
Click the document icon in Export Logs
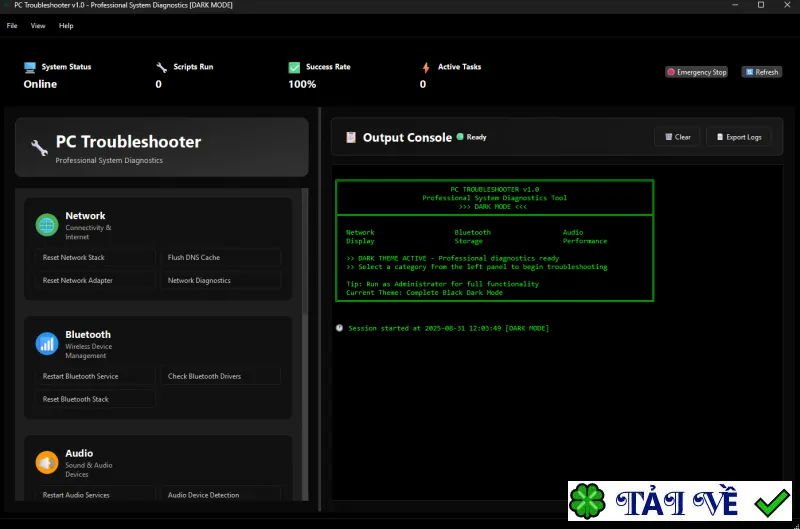720,137
